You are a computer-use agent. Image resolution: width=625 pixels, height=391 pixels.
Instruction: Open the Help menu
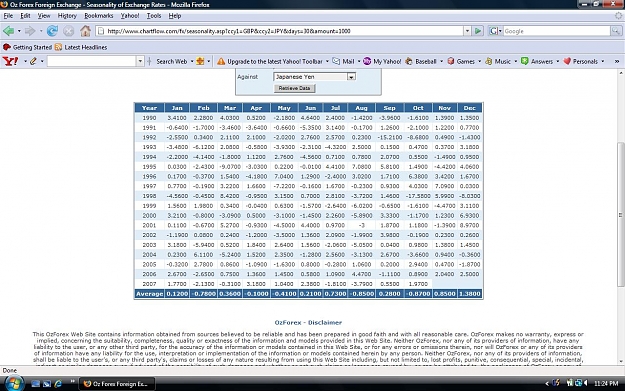[x=175, y=16]
